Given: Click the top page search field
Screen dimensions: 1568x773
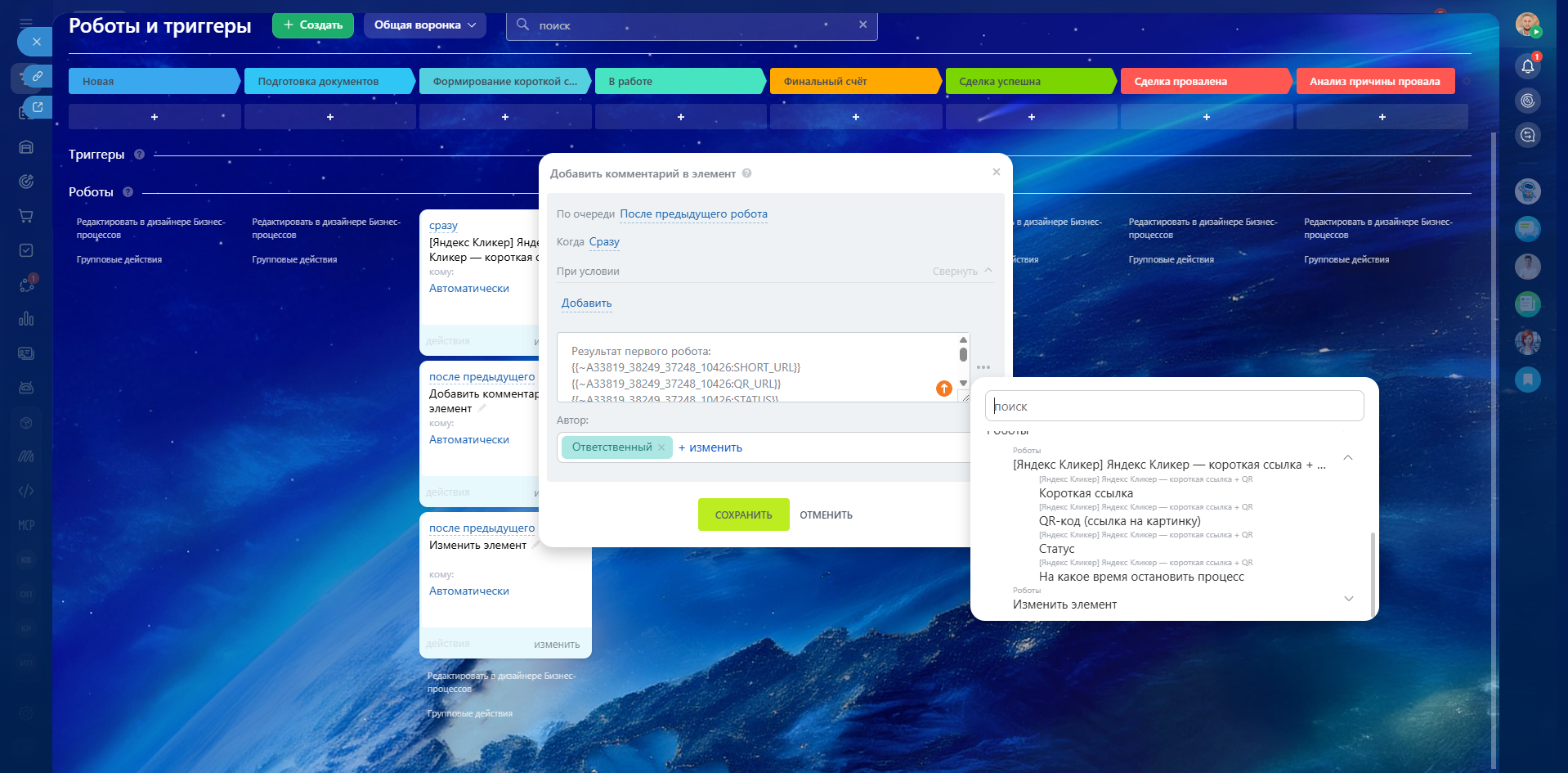Looking at the screenshot, I should [692, 25].
